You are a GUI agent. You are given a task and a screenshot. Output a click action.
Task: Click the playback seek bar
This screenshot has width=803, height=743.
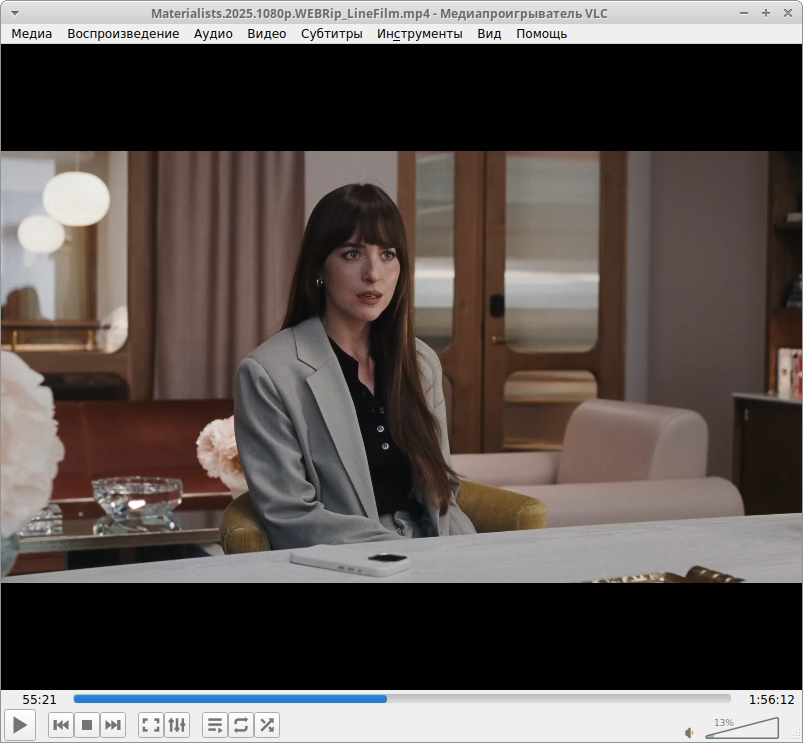(402, 699)
